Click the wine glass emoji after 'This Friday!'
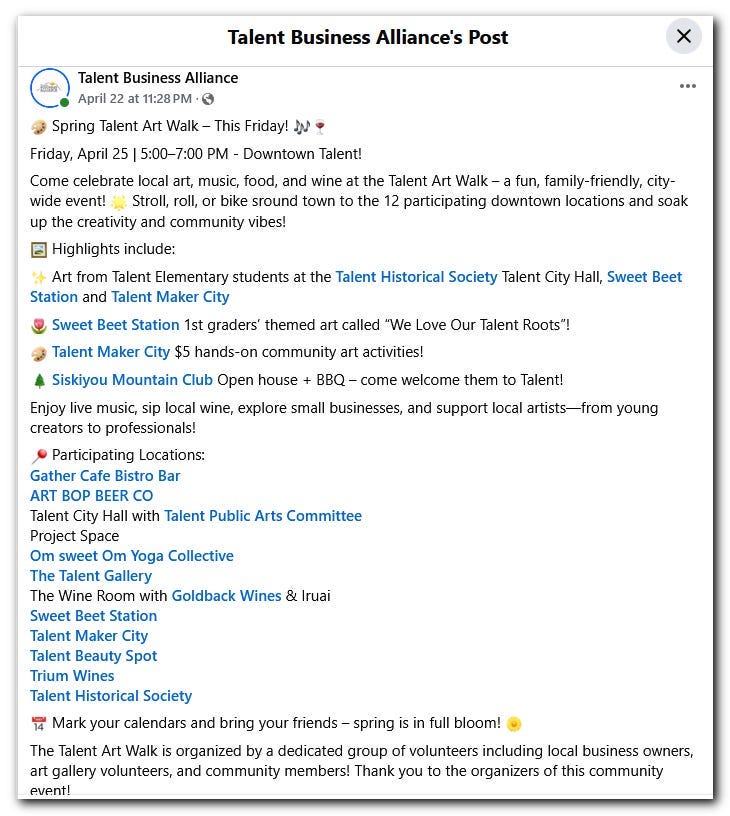This screenshot has width=730, height=816. click(320, 126)
